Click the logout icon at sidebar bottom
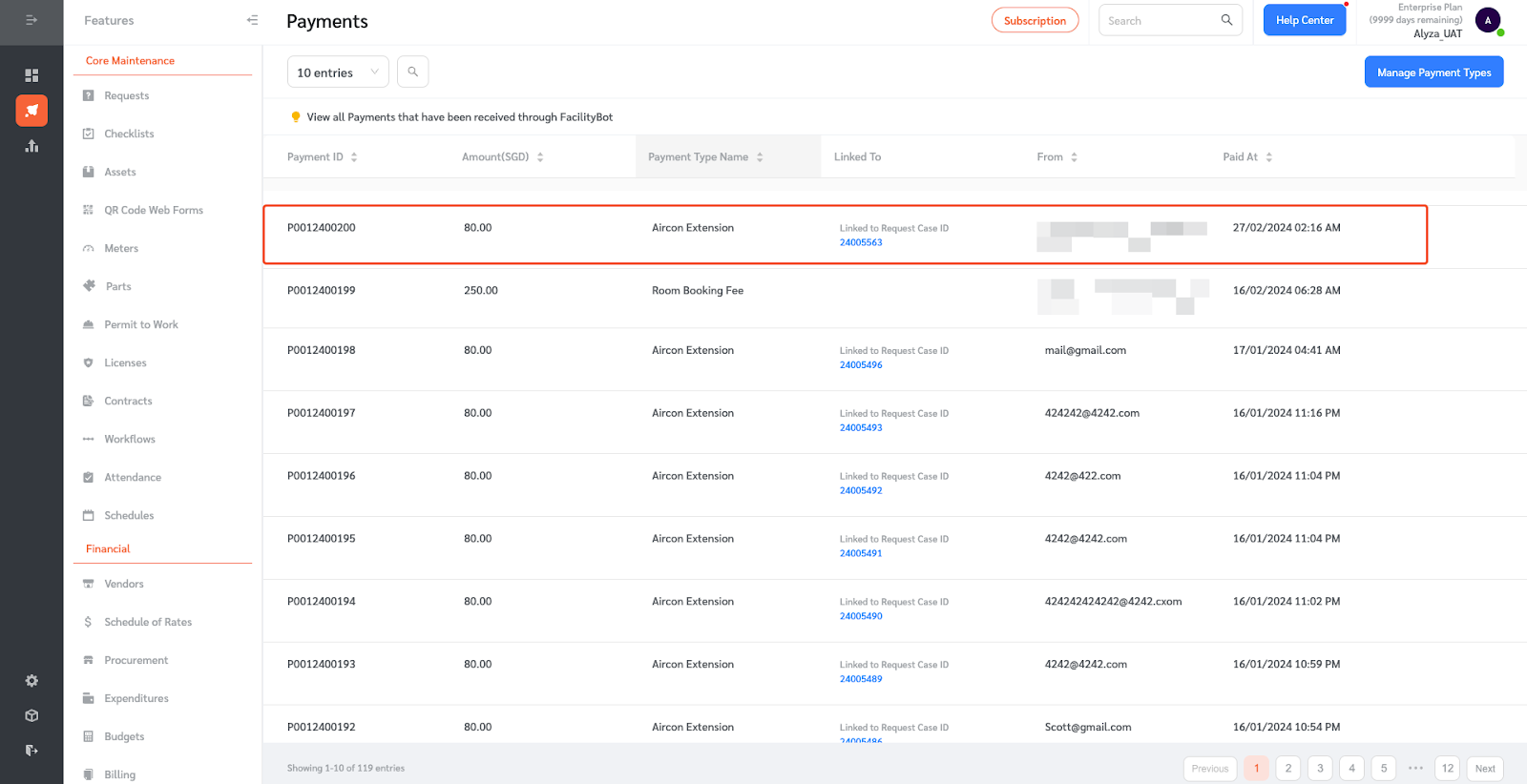This screenshot has width=1527, height=784. (31, 751)
